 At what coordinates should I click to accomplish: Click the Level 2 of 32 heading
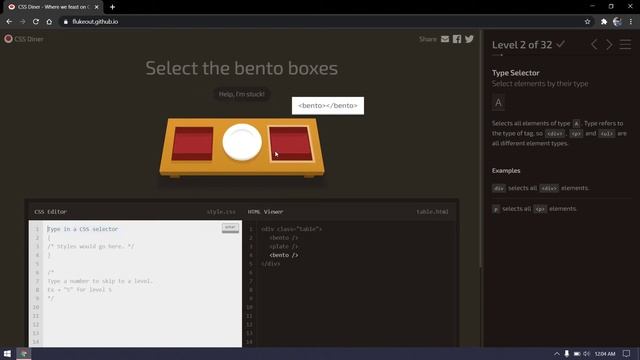[x=522, y=44]
